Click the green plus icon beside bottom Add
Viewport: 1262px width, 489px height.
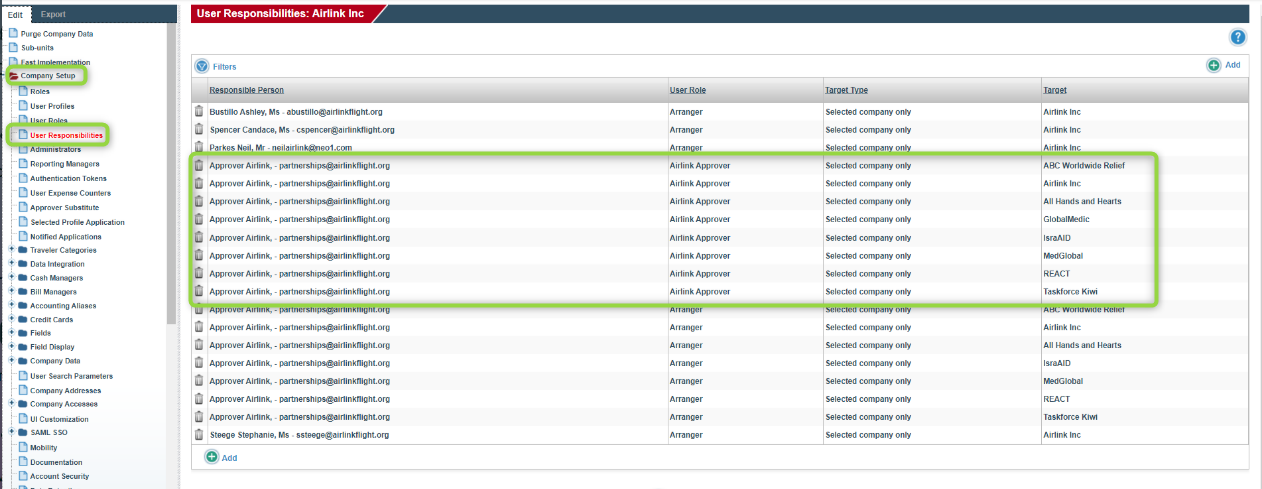tap(211, 457)
